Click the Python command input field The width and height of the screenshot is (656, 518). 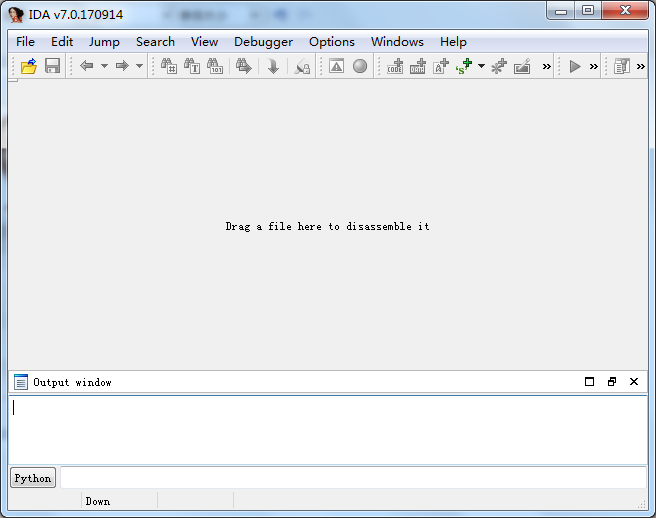click(x=354, y=477)
